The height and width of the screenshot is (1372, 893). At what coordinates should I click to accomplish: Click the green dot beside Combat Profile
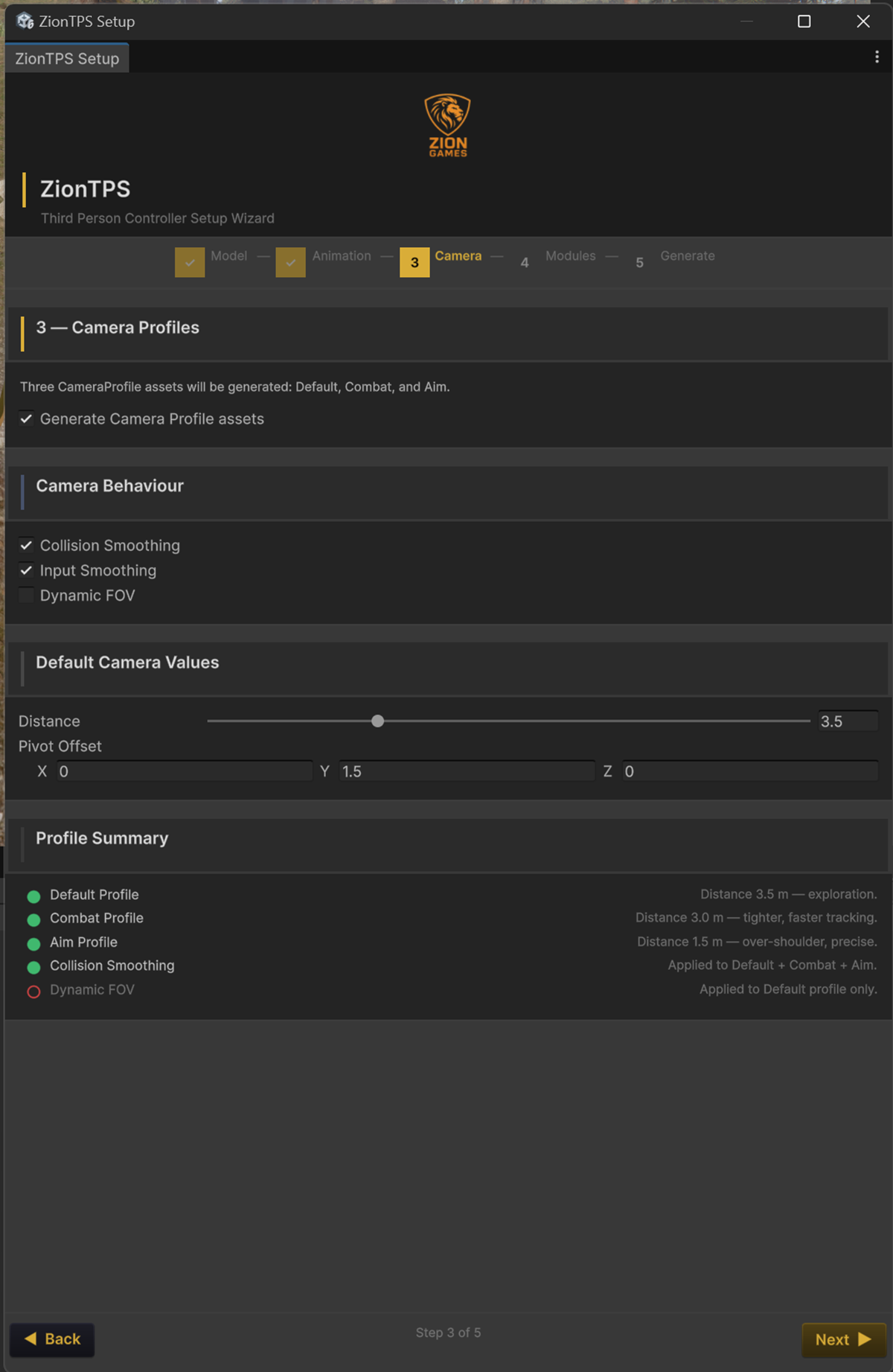[33, 919]
